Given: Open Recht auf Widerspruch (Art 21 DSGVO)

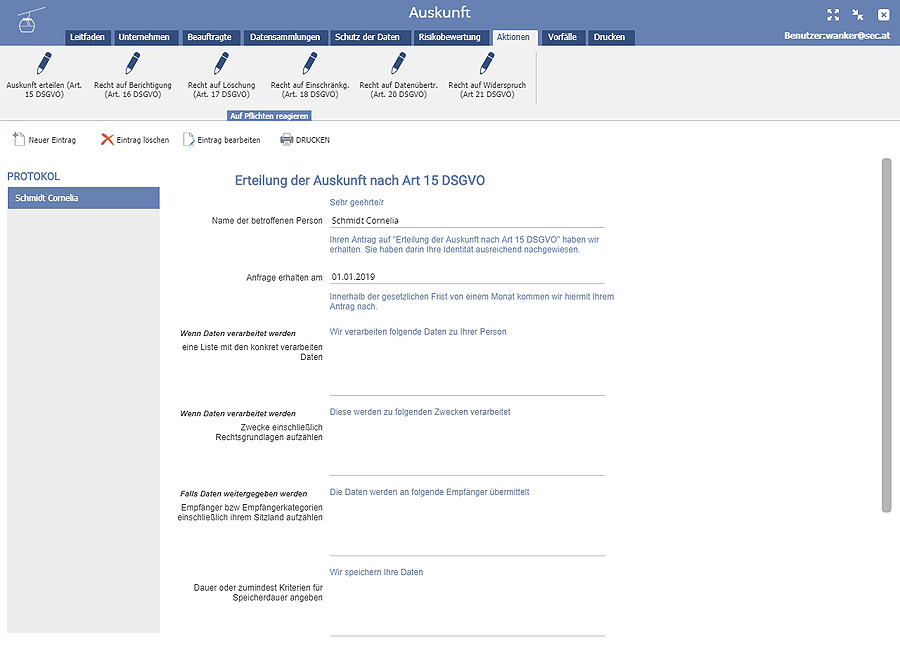Looking at the screenshot, I should pos(487,65).
